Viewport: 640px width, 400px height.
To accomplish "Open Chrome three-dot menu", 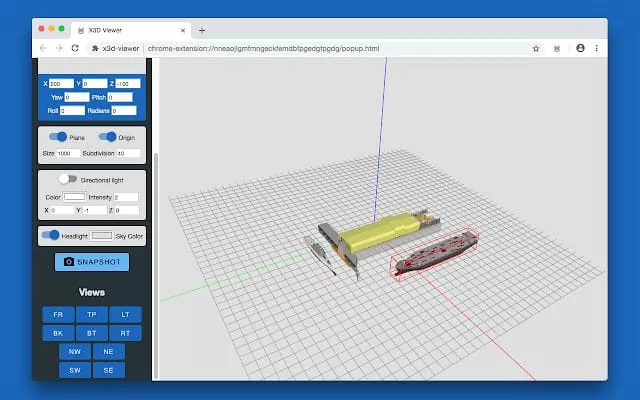I will tap(597, 47).
